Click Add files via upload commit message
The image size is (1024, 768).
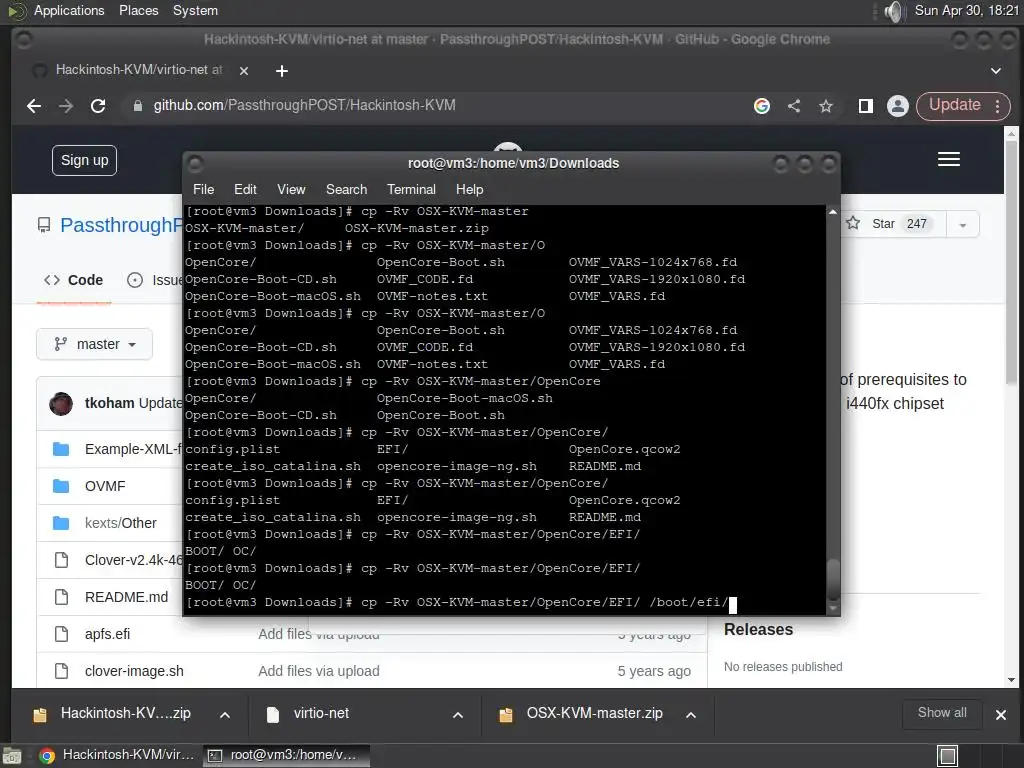click(x=319, y=671)
